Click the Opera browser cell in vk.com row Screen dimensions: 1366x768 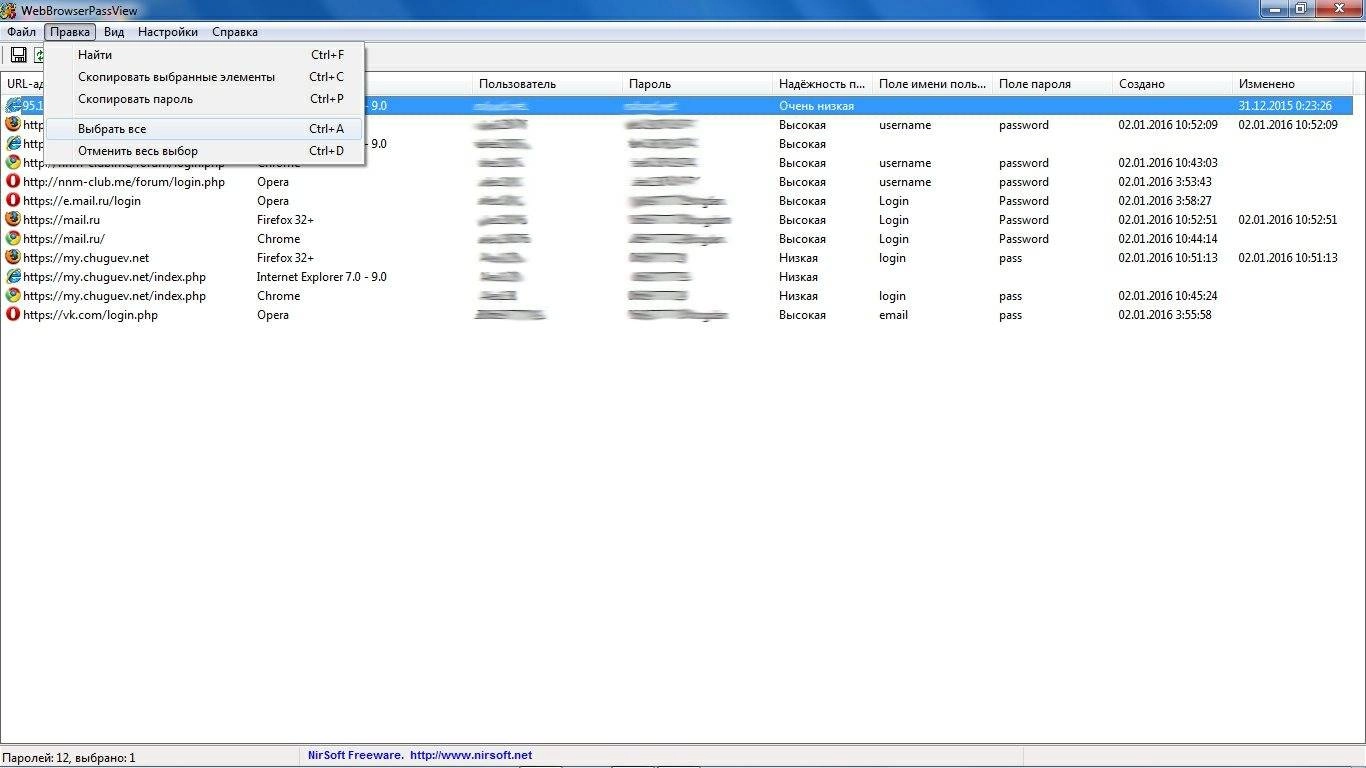(x=273, y=315)
